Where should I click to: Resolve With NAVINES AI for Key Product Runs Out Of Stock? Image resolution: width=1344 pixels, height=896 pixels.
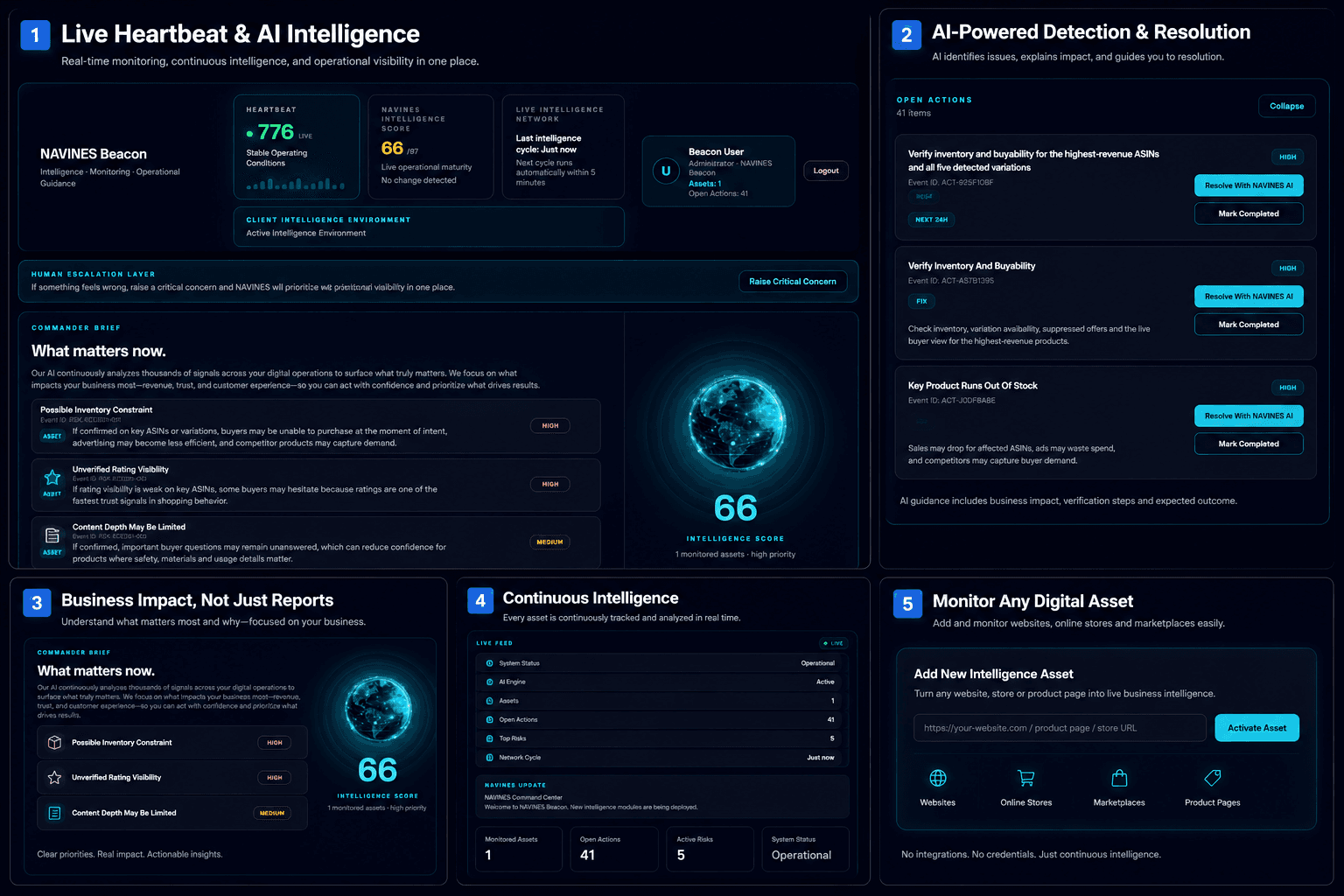[1249, 416]
